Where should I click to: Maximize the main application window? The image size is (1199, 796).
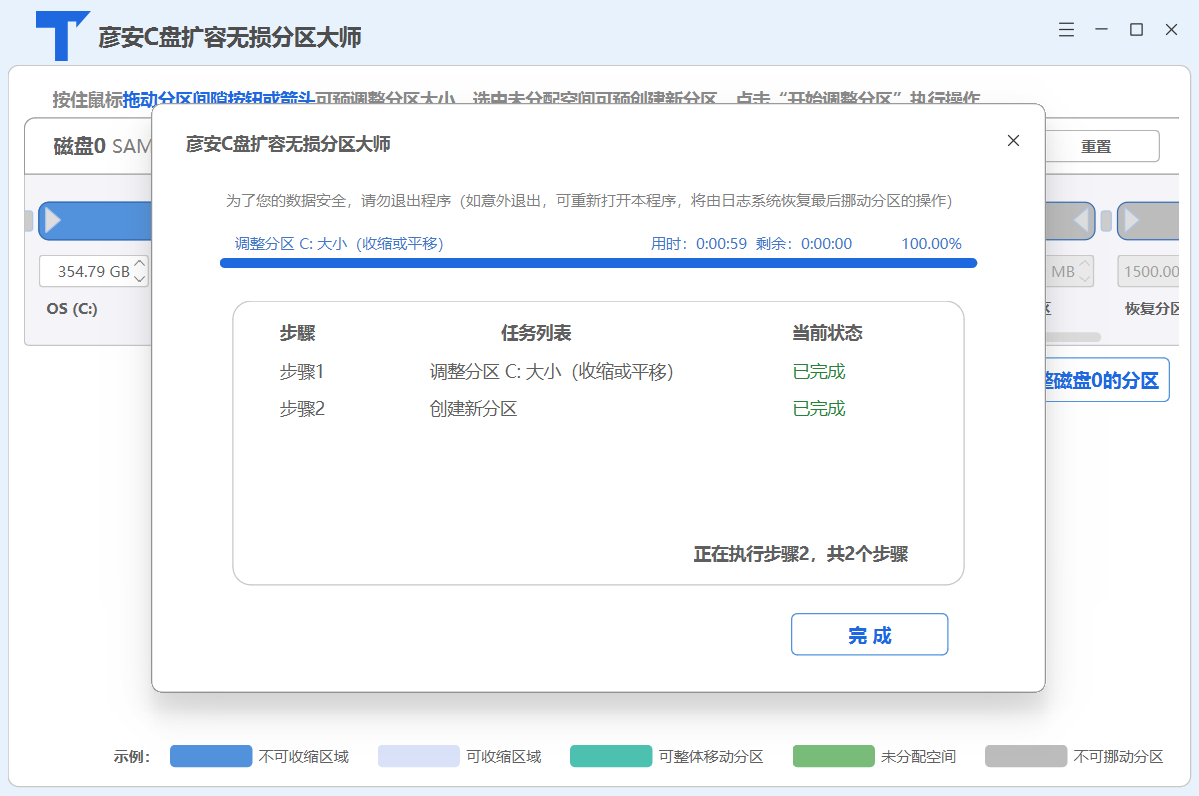tap(1136, 30)
